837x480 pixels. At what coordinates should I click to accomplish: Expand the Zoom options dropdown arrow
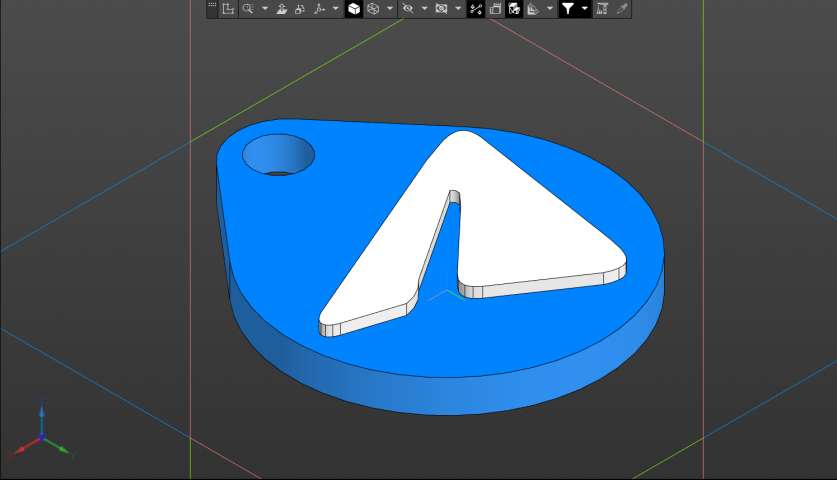265,9
